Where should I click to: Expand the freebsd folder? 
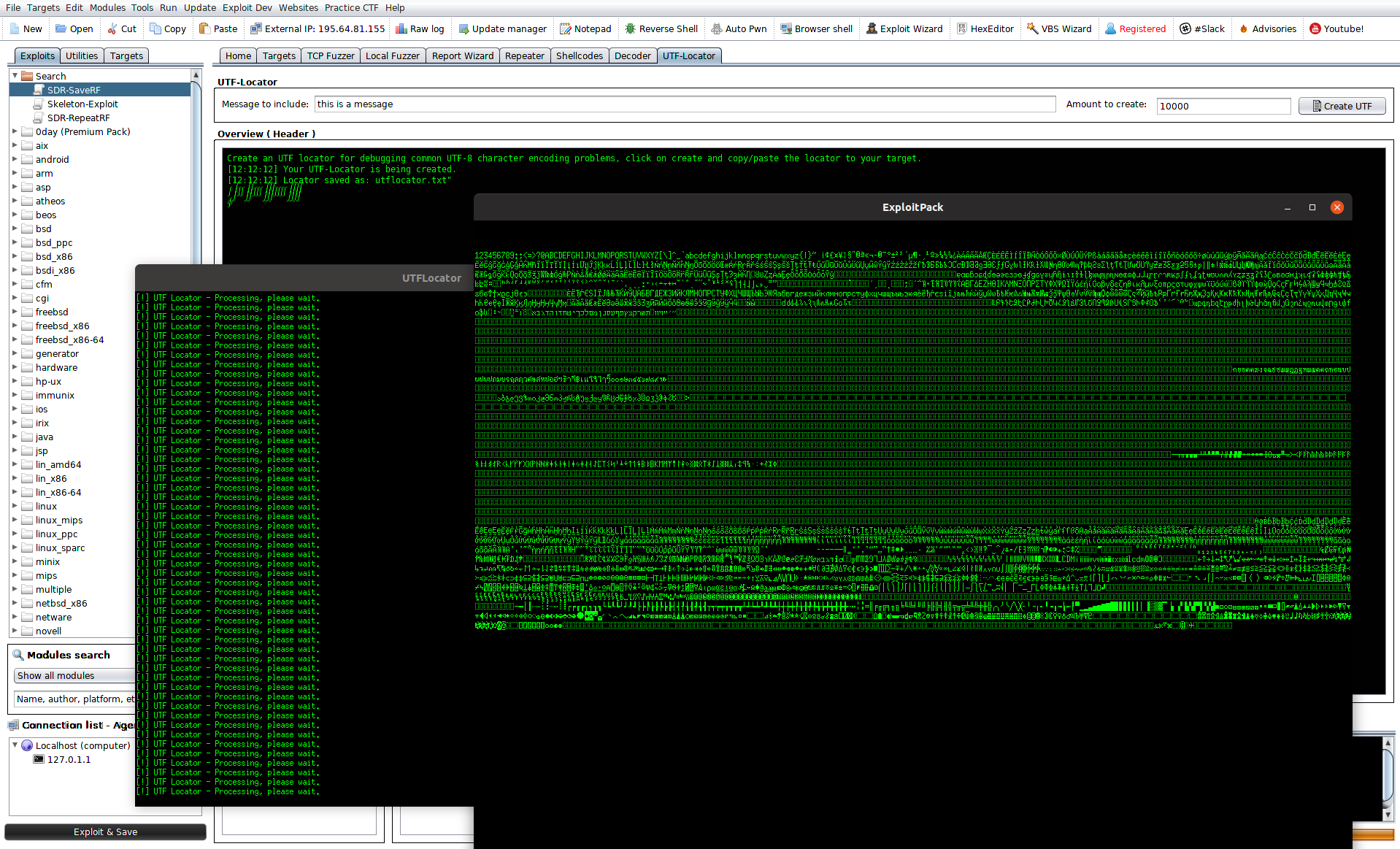pos(15,312)
